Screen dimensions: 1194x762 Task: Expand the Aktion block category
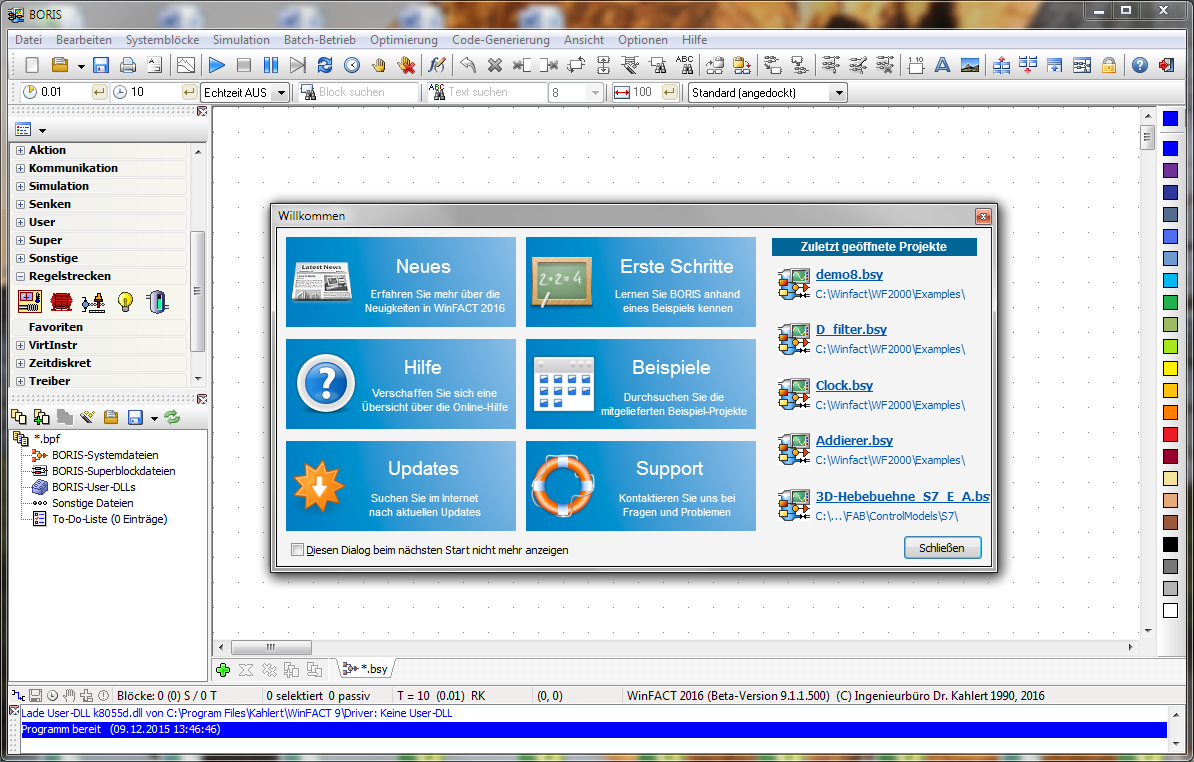pyautogui.click(x=21, y=151)
